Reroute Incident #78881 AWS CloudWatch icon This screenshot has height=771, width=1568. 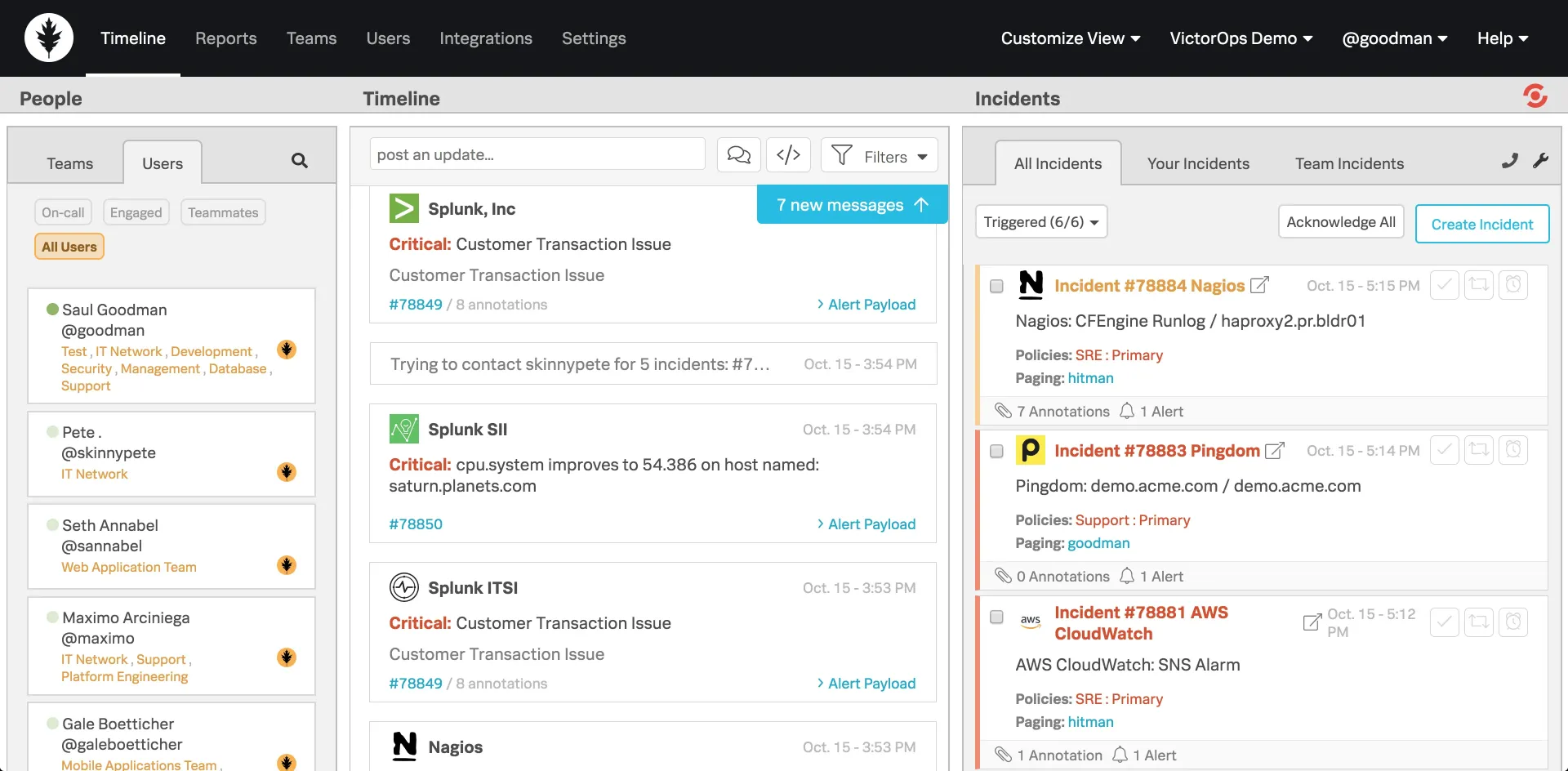click(x=1479, y=622)
